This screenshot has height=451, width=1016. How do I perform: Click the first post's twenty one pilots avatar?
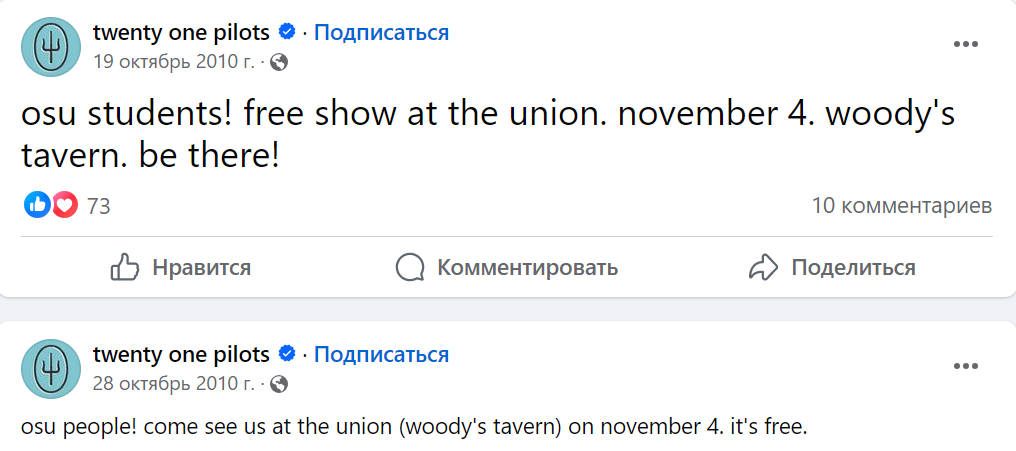51,47
